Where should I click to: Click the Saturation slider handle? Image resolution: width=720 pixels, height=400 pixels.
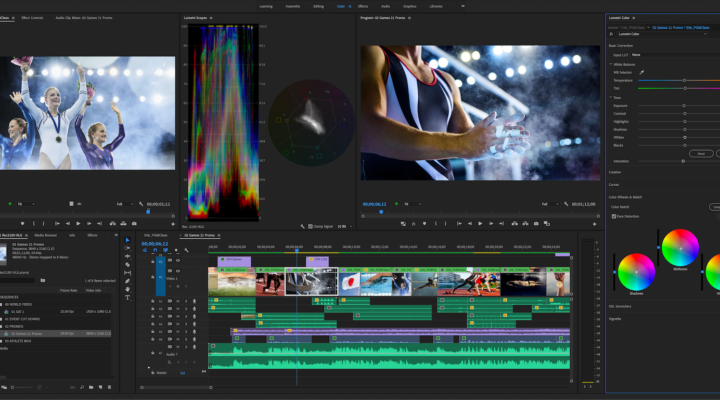point(683,161)
